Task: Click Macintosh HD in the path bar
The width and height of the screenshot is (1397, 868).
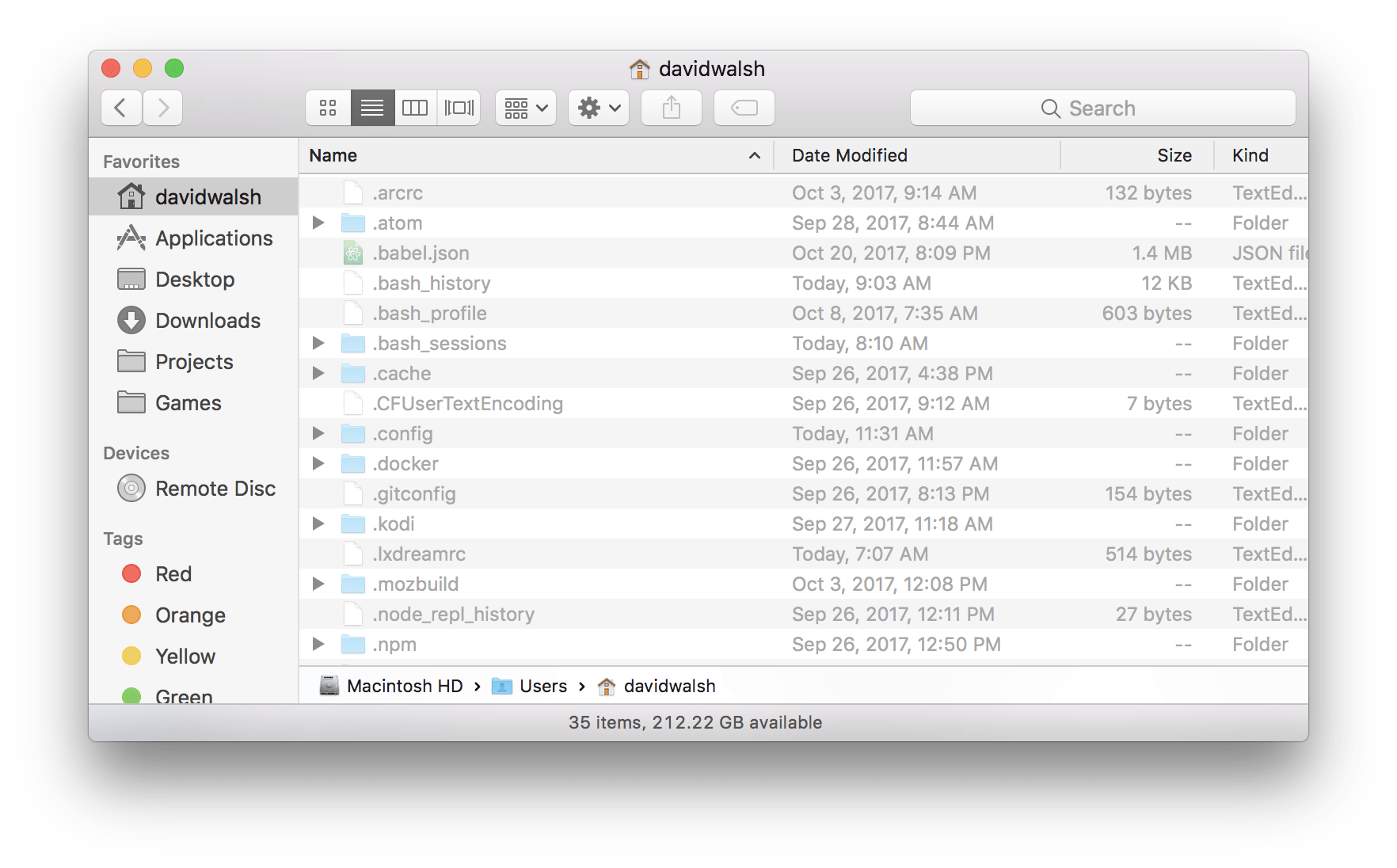Action: [405, 686]
